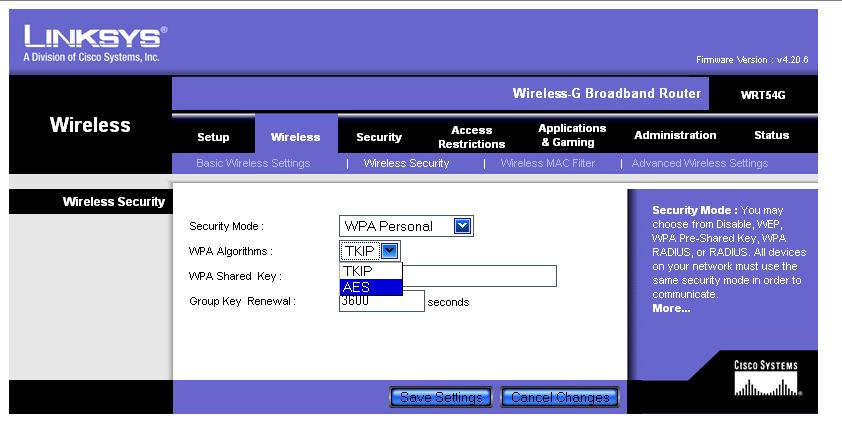Open the More... help link

pyautogui.click(x=671, y=308)
